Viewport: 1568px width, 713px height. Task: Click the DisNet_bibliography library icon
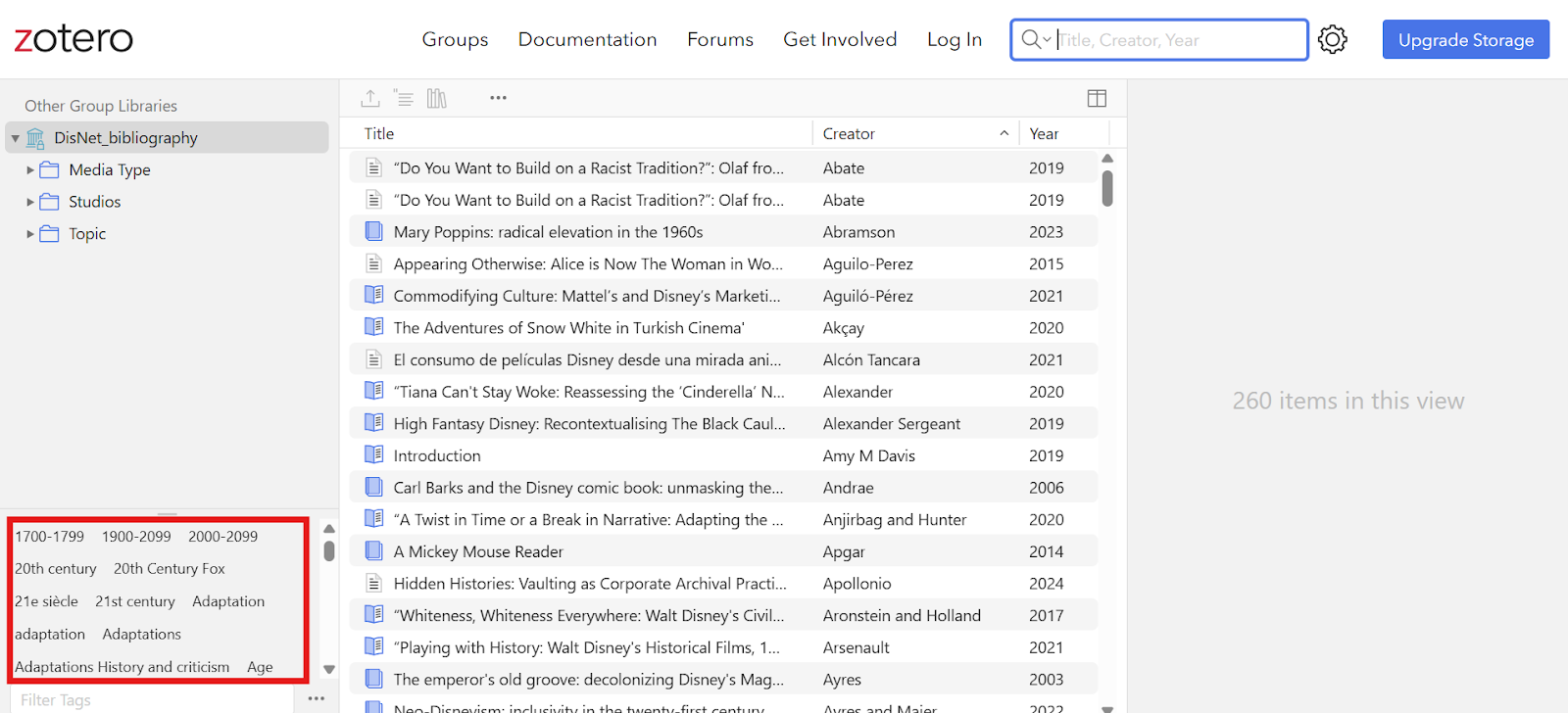[35, 138]
